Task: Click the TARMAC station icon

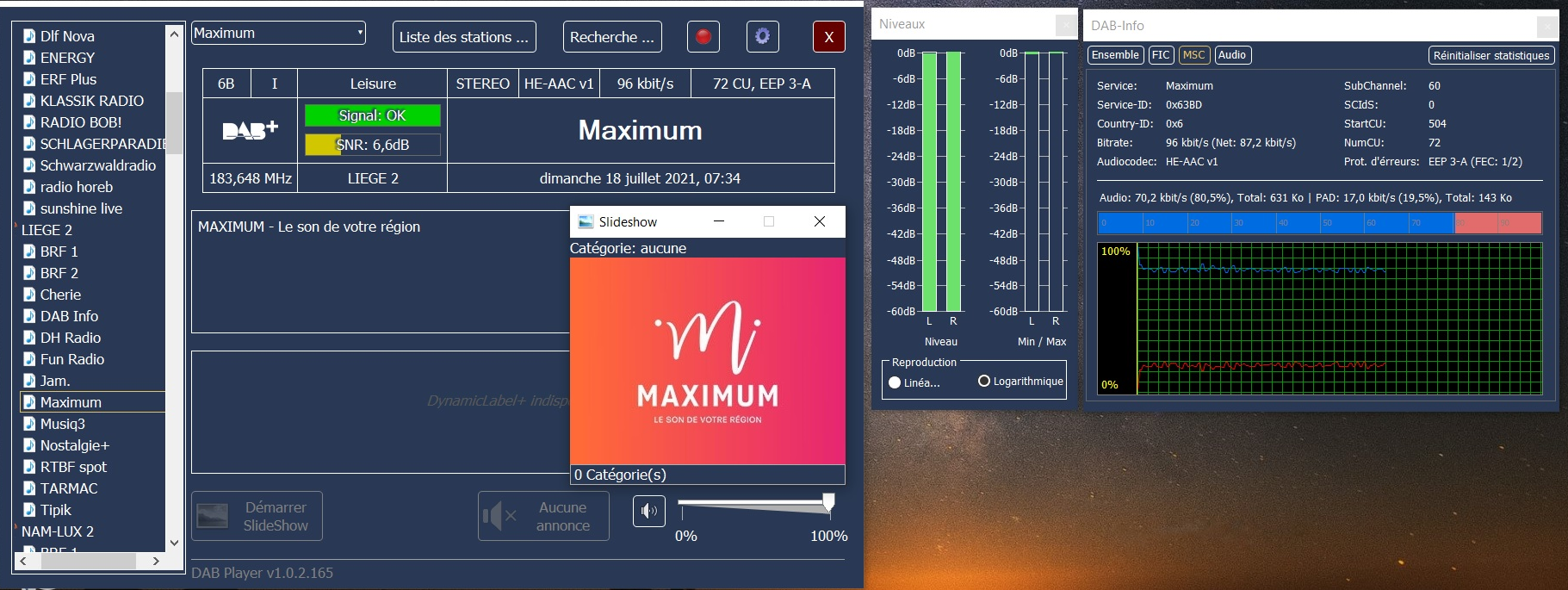Action: (x=28, y=488)
